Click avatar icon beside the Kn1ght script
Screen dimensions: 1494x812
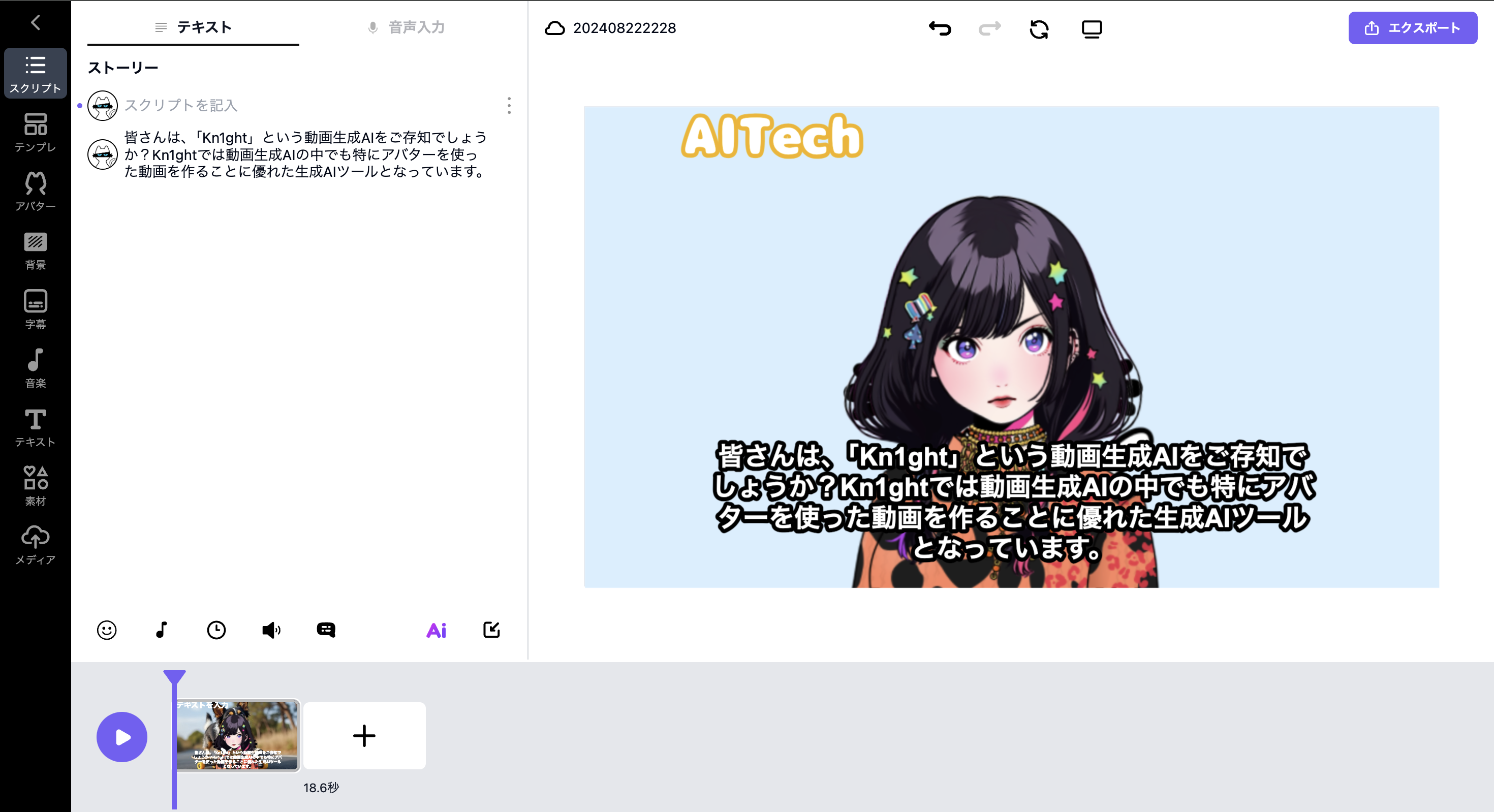[103, 154]
